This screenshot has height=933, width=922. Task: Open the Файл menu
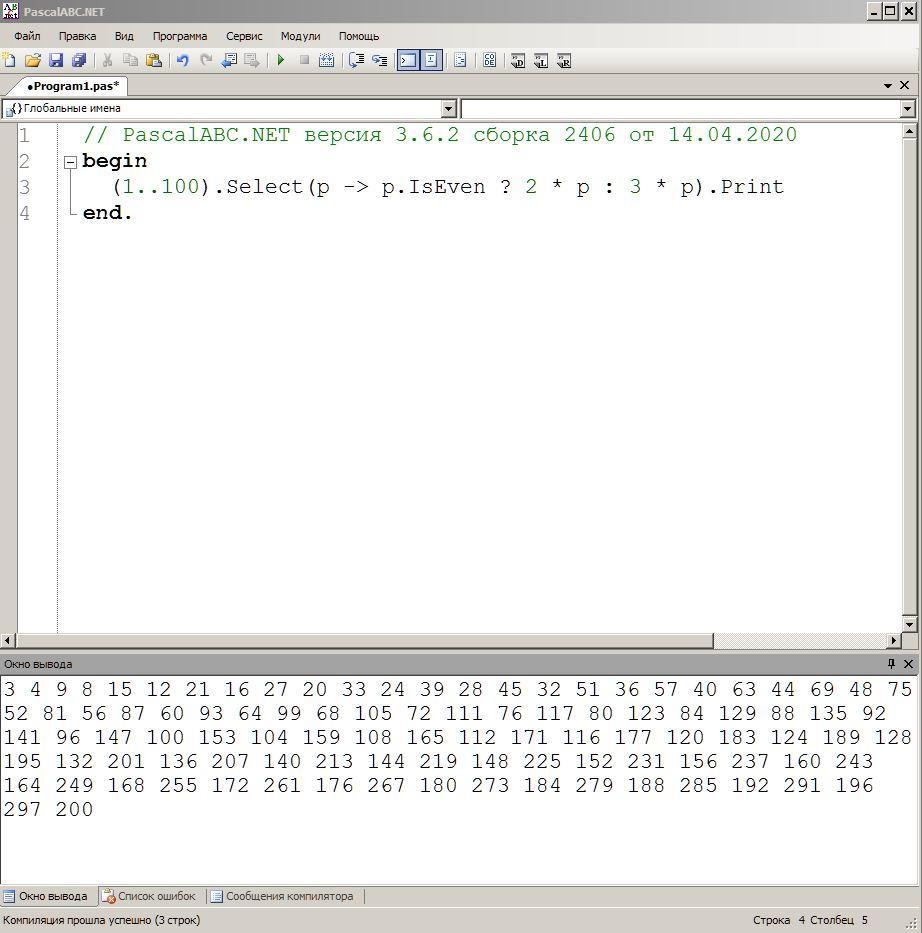click(x=27, y=36)
